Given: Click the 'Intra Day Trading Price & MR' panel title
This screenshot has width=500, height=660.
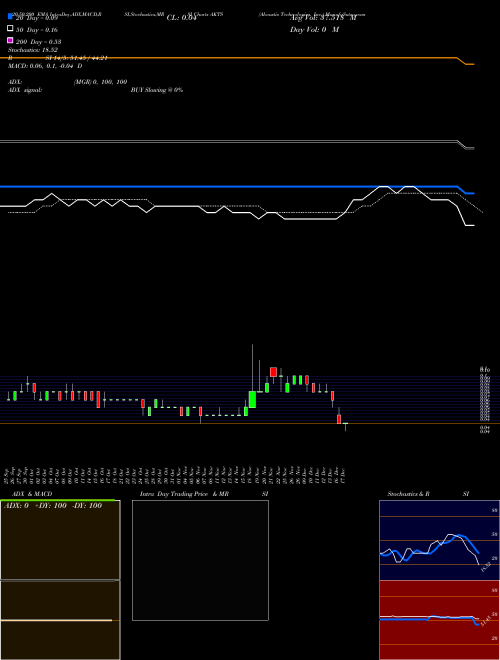Looking at the screenshot, I should pos(184,494).
